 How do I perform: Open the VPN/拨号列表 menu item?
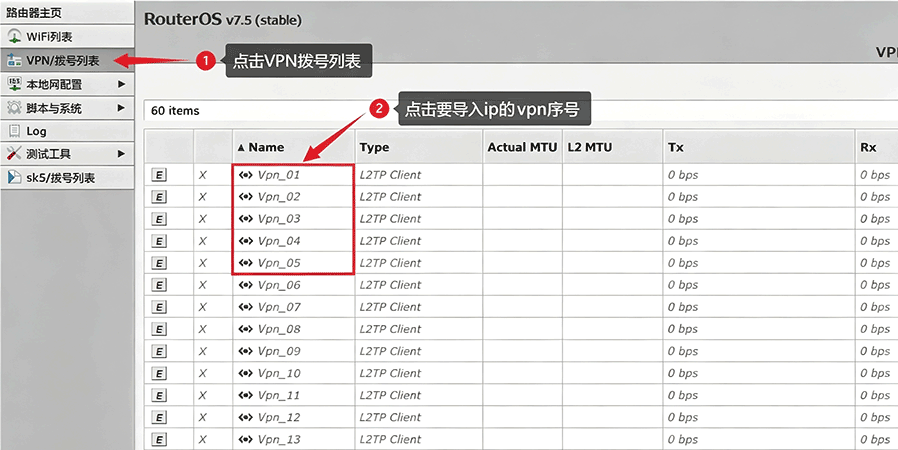click(67, 60)
